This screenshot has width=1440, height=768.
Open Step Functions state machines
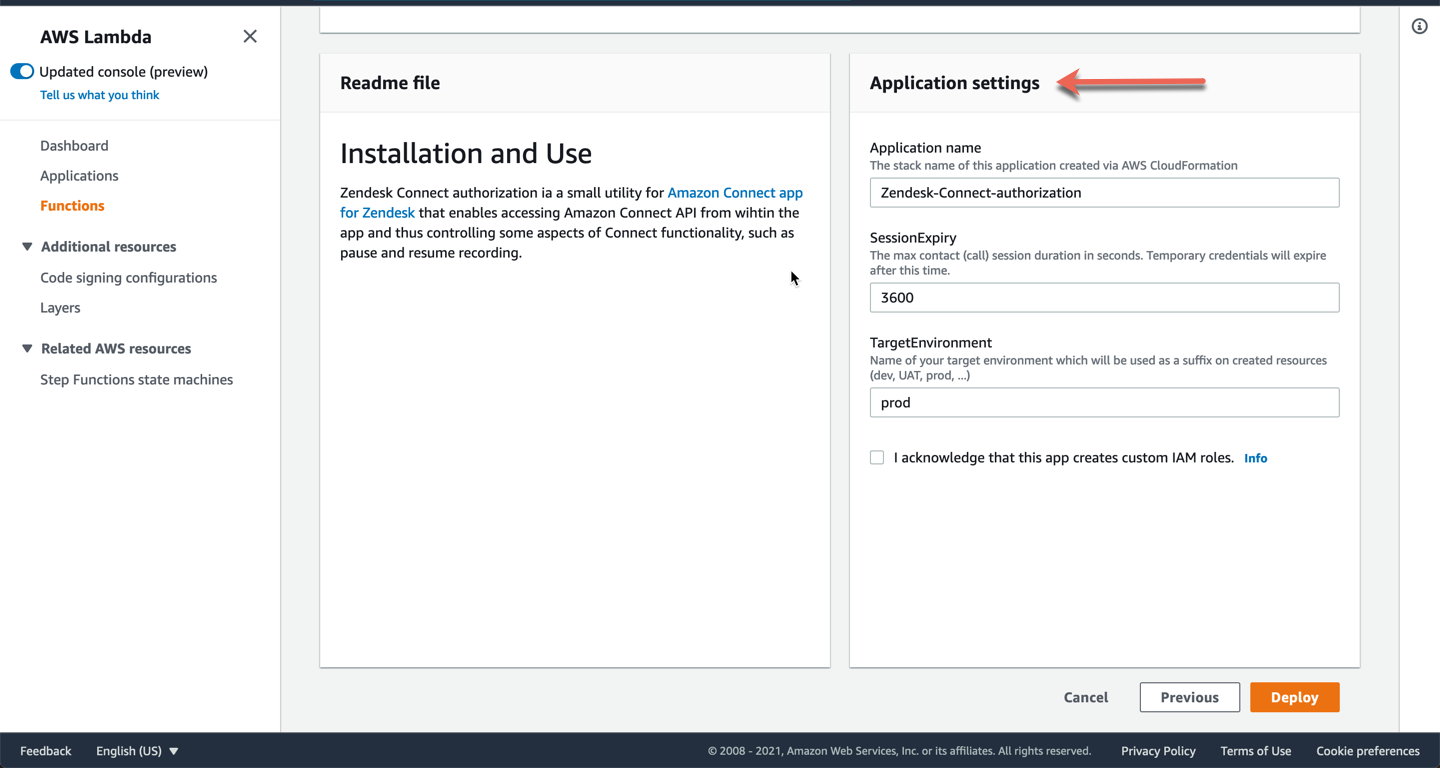coord(136,380)
